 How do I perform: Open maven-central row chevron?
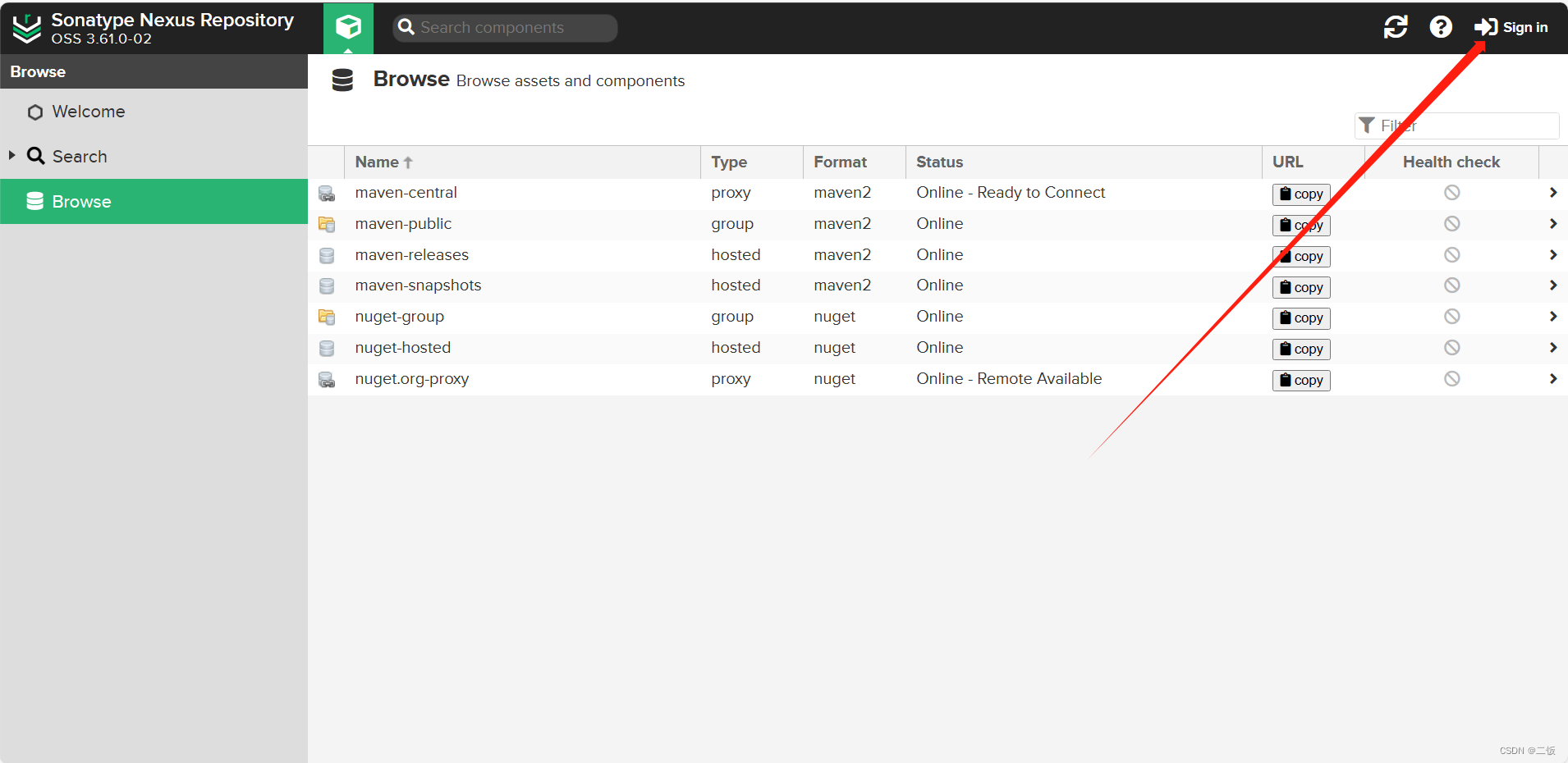tap(1553, 192)
